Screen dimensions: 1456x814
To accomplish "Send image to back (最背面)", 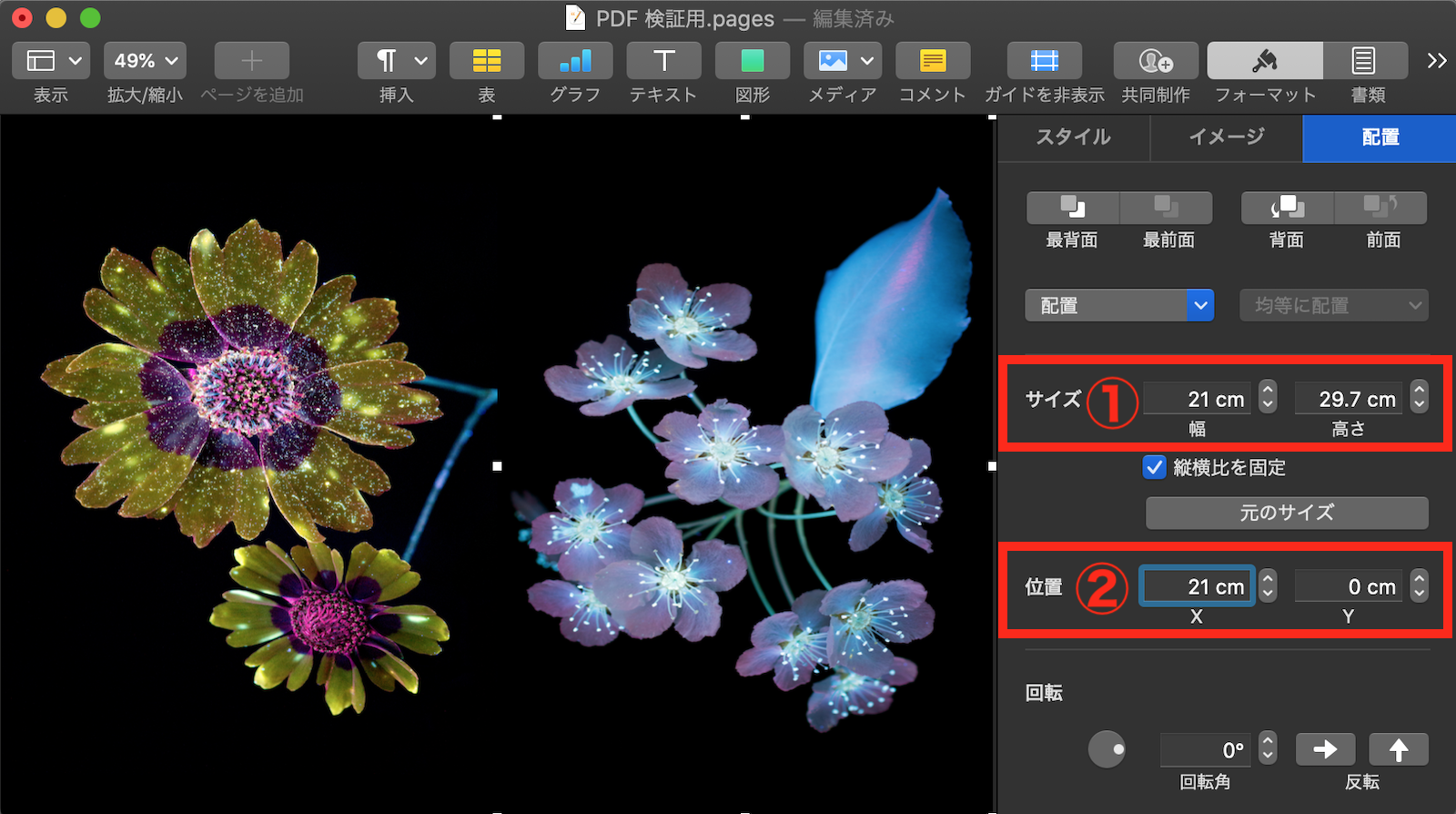I will (x=1072, y=208).
